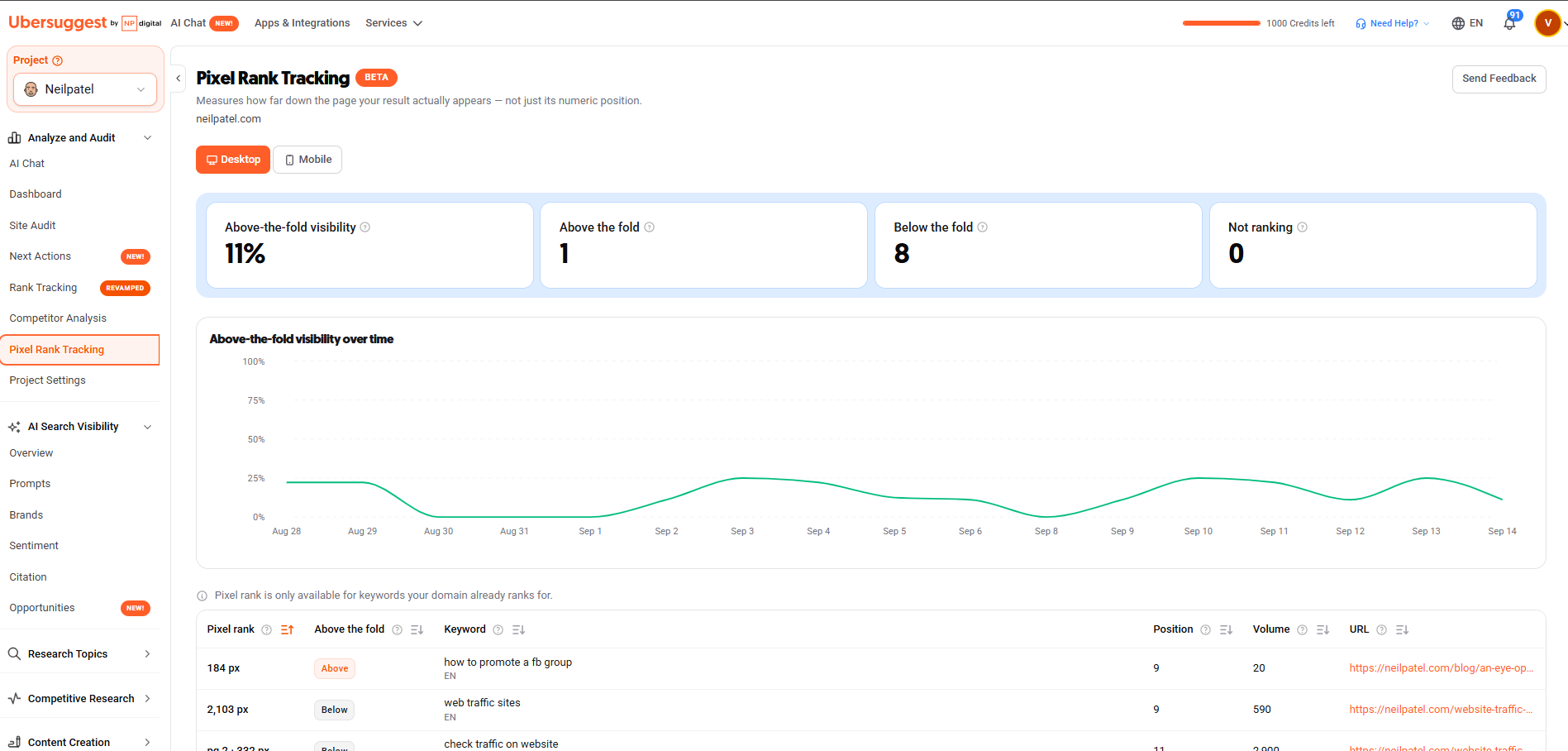Go to Rank Tracking in sidebar
Image resolution: width=1568 pixels, height=751 pixels.
tap(43, 288)
